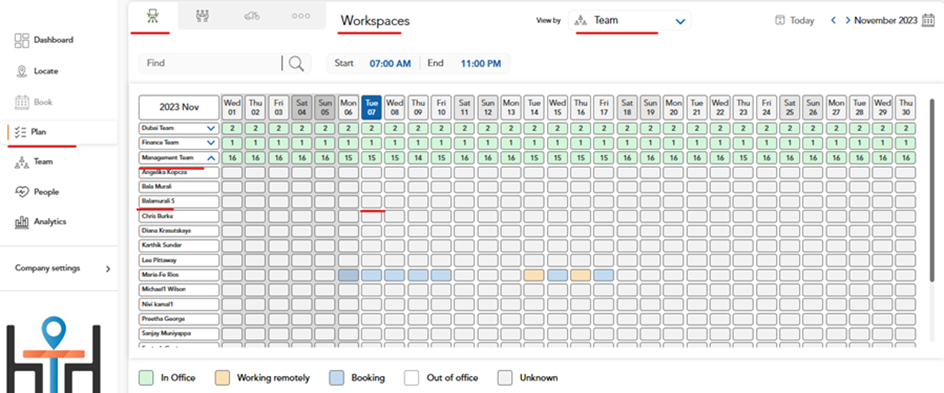Advance to the next month arrow
The height and width of the screenshot is (393, 944).
[848, 20]
